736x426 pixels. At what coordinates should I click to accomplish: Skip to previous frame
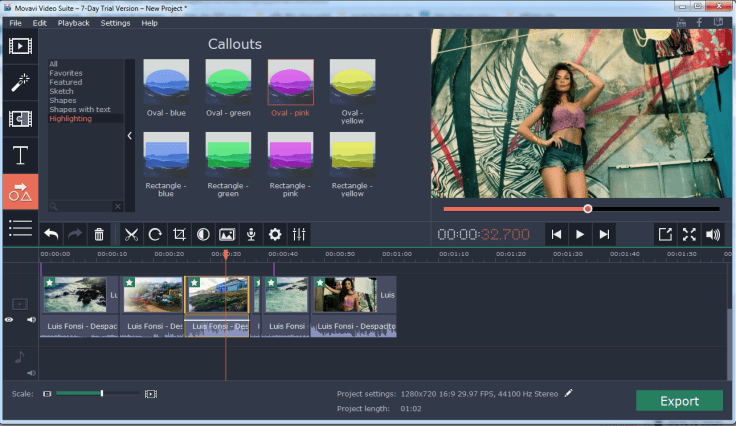point(556,234)
